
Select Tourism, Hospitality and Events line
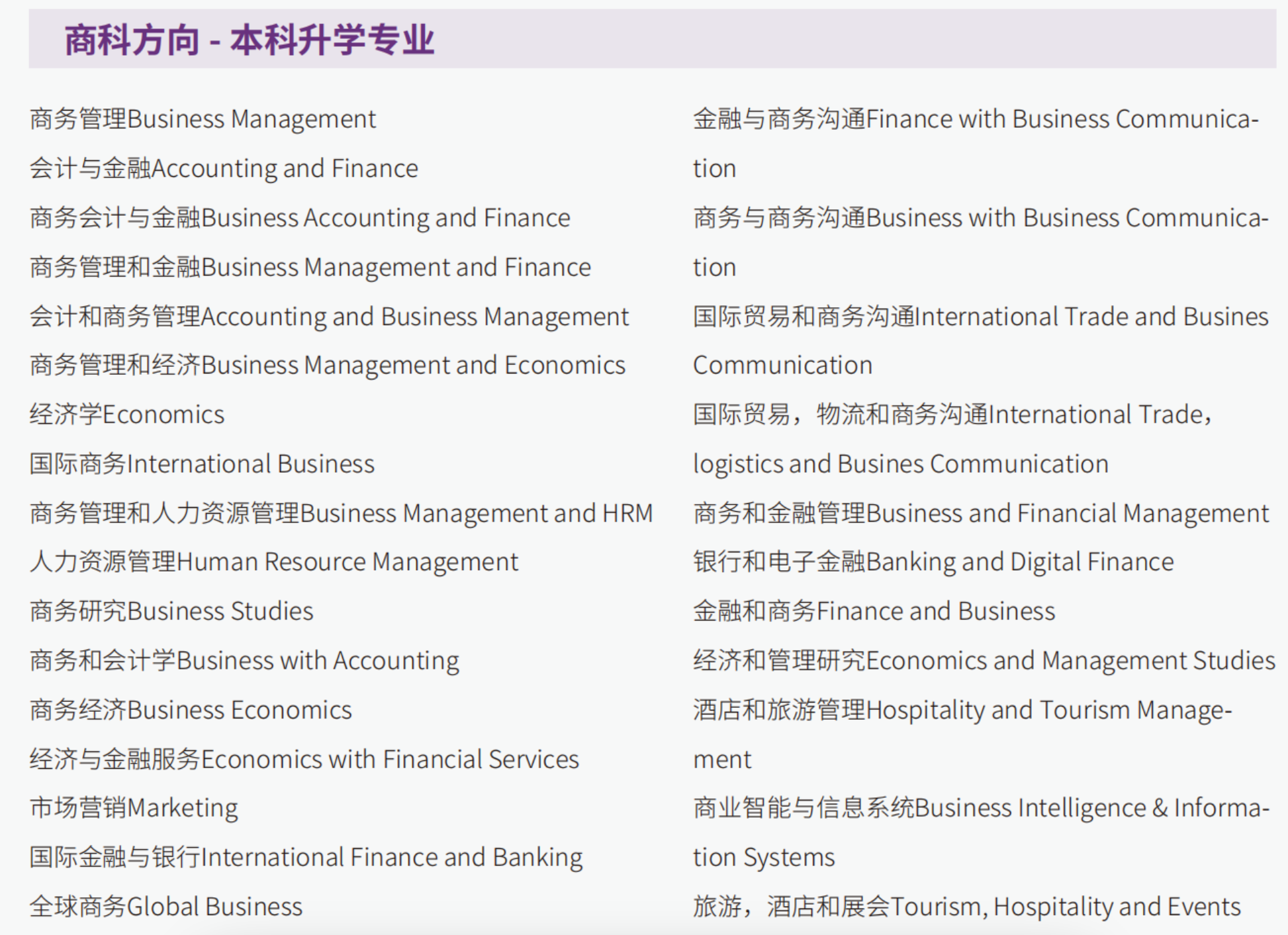click(x=967, y=907)
